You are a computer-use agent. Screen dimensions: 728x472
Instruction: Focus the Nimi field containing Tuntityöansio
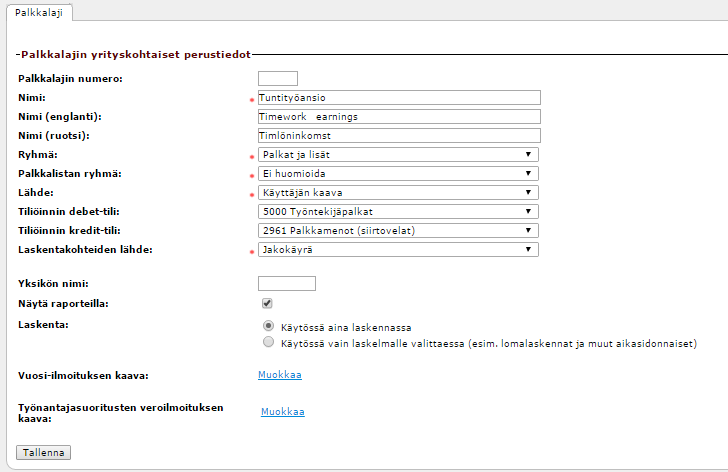point(398,98)
